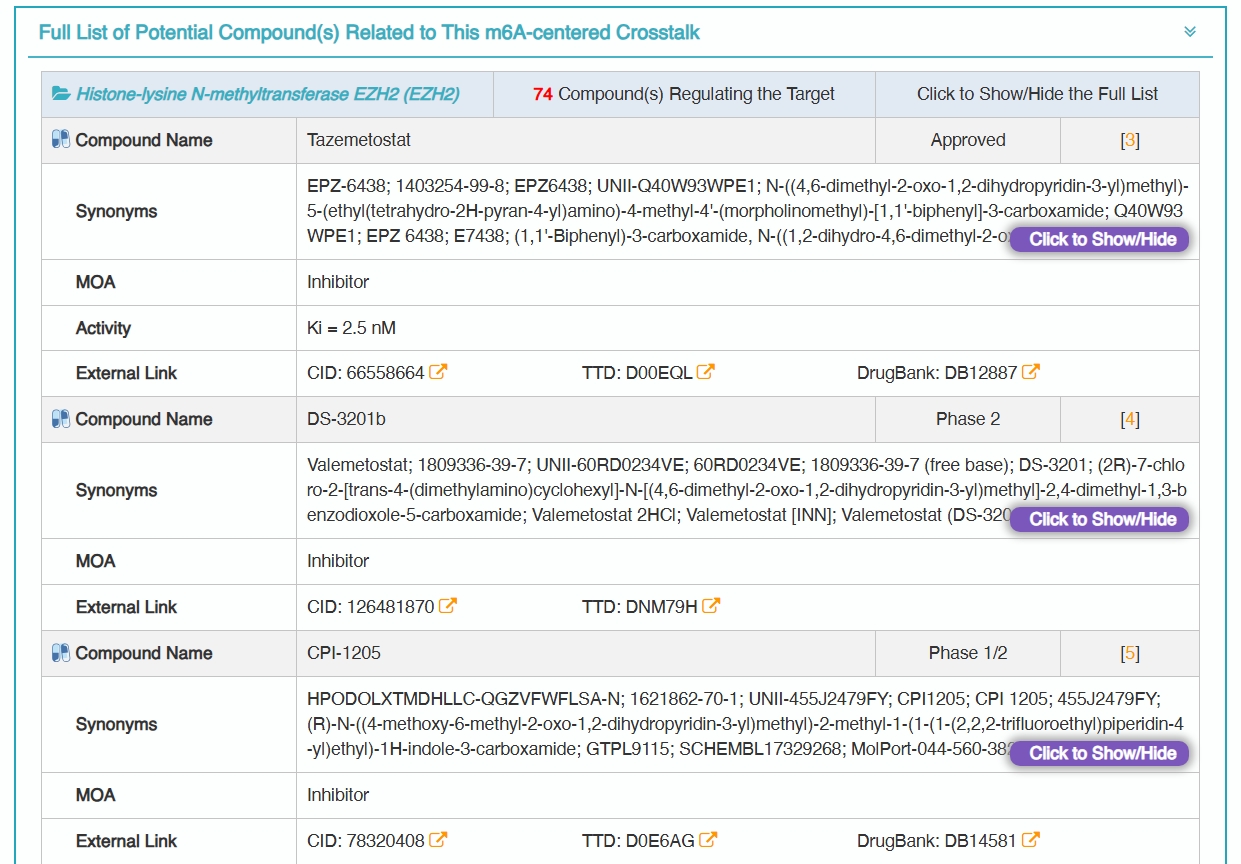Toggle CPI-1205 synonyms with Click to Show/Hide

point(1100,753)
